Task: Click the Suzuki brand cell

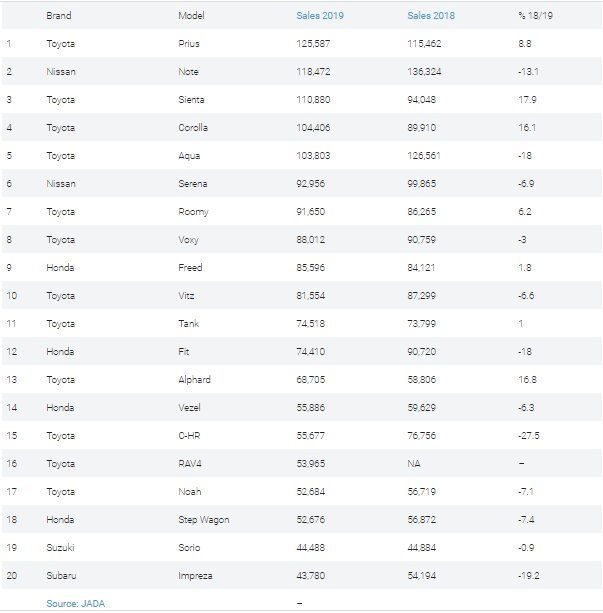Action: (60, 547)
